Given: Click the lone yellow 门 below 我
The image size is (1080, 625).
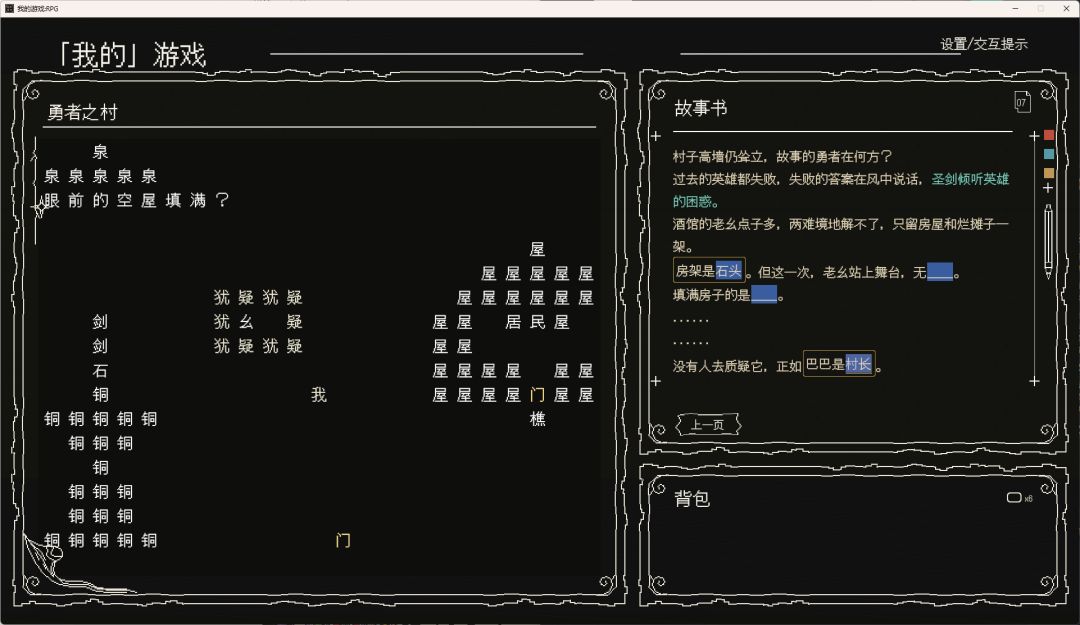Looking at the screenshot, I should point(342,540).
